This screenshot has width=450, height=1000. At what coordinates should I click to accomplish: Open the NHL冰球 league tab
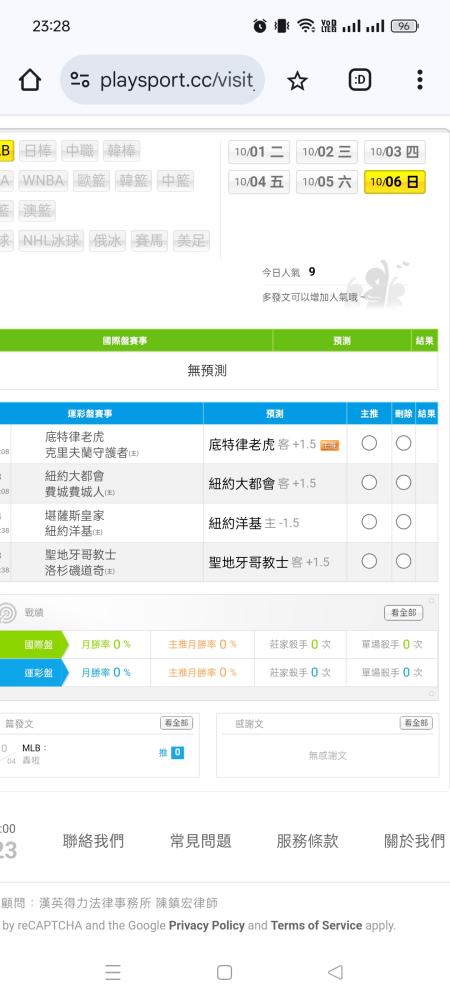pos(51,240)
